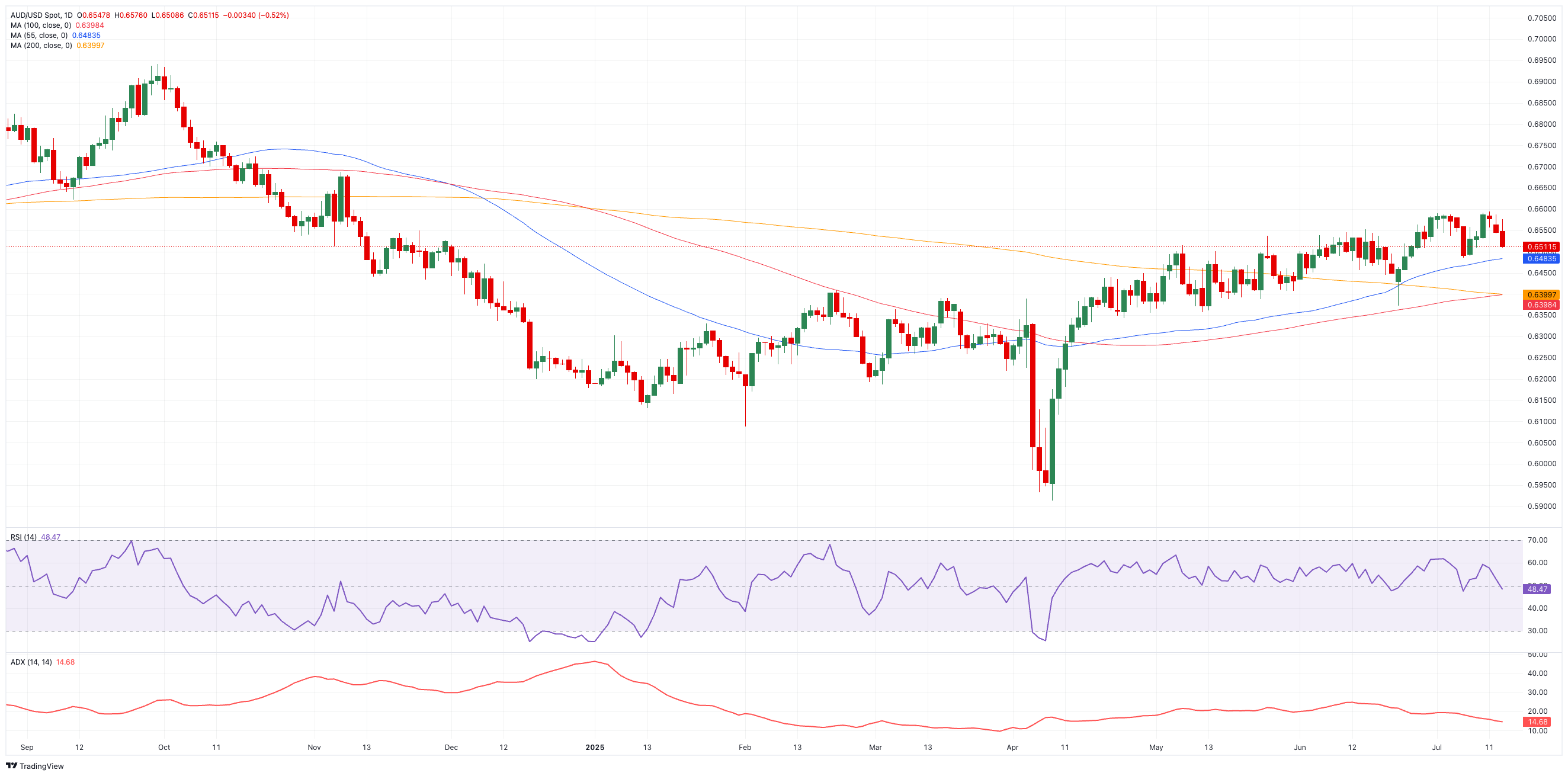Click the 2025 year marker on time axis
Image resolution: width=1568 pixels, height=776 pixels.
595,748
